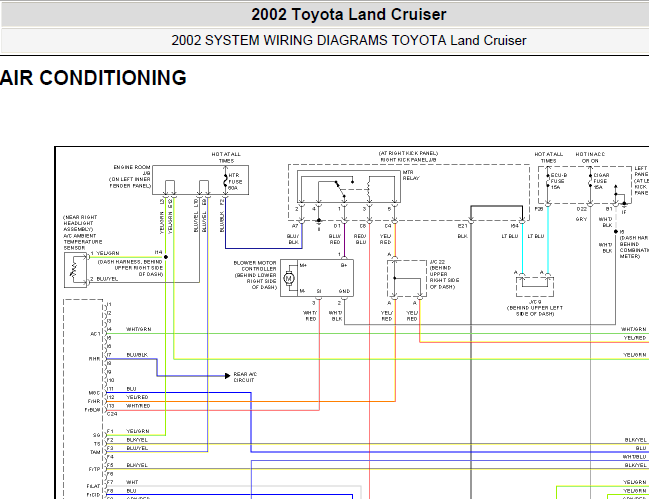The image size is (649, 499).
Task: Click the "2 BLU/YEL" sensor terminal label
Action: pyautogui.click(x=104, y=279)
